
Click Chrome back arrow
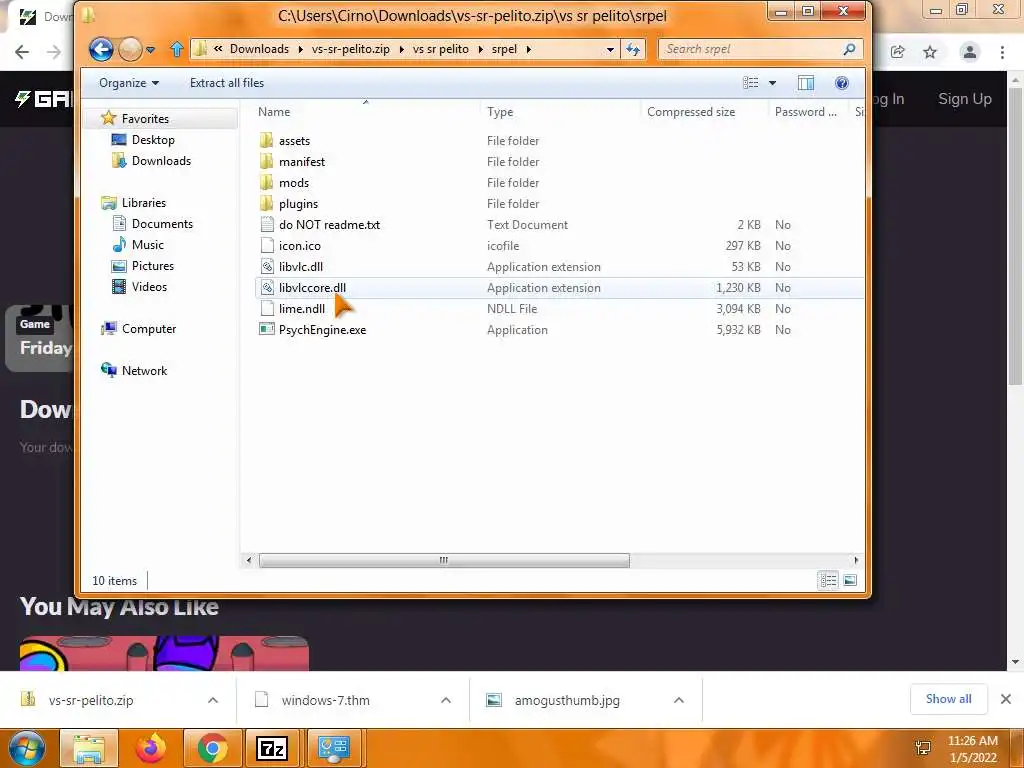click(x=22, y=52)
